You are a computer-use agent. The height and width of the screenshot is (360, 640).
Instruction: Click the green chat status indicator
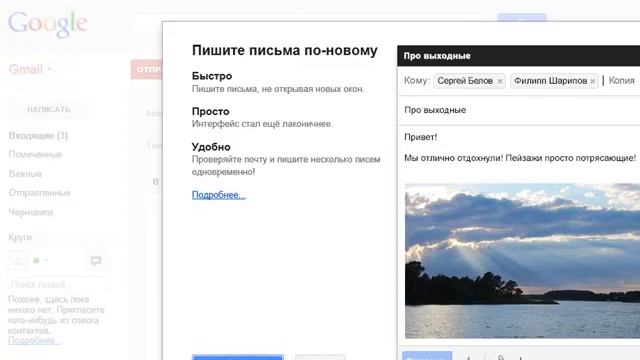tap(36, 260)
